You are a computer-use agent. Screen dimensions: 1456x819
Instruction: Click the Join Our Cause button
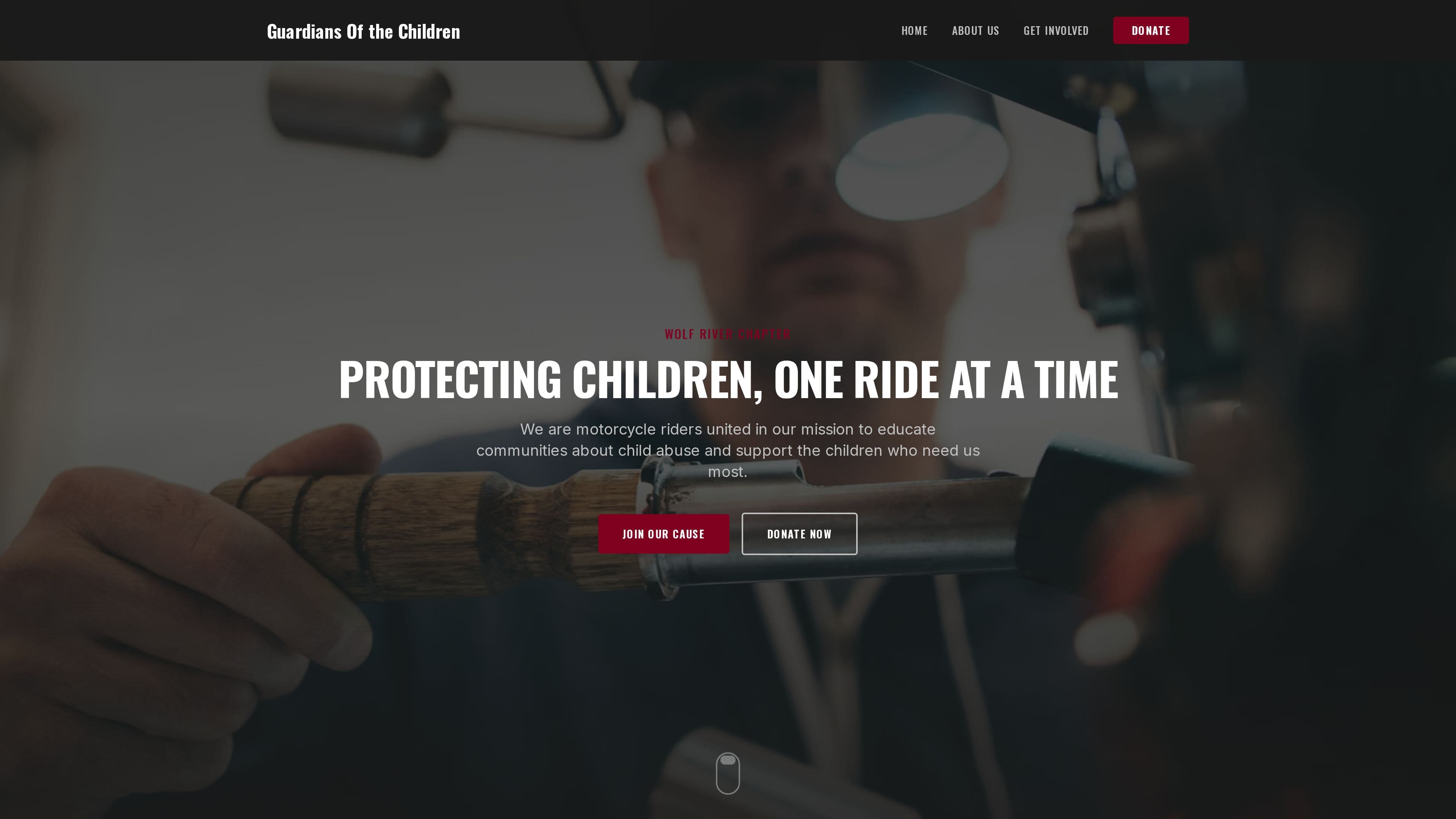click(x=664, y=534)
